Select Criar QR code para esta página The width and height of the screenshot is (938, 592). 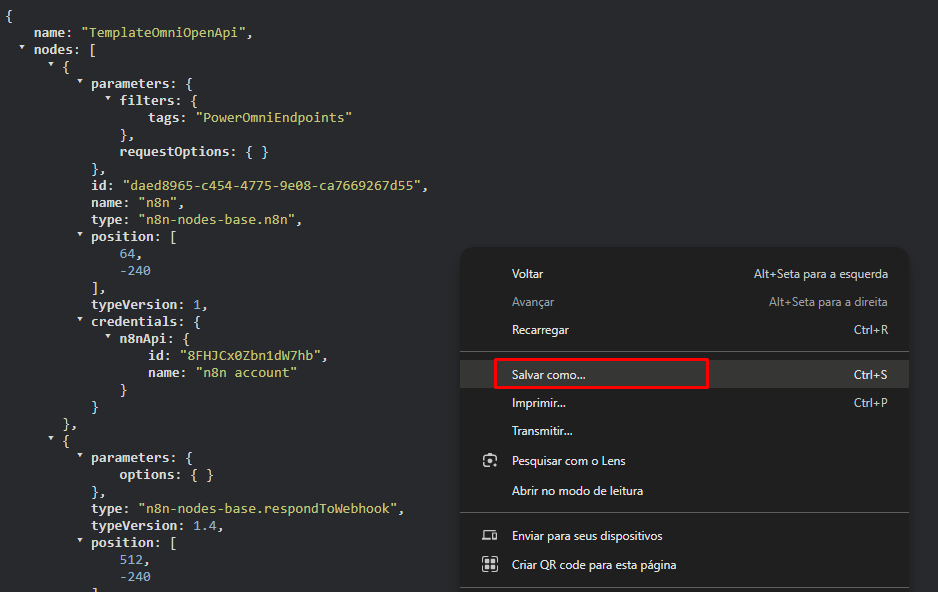(594, 565)
